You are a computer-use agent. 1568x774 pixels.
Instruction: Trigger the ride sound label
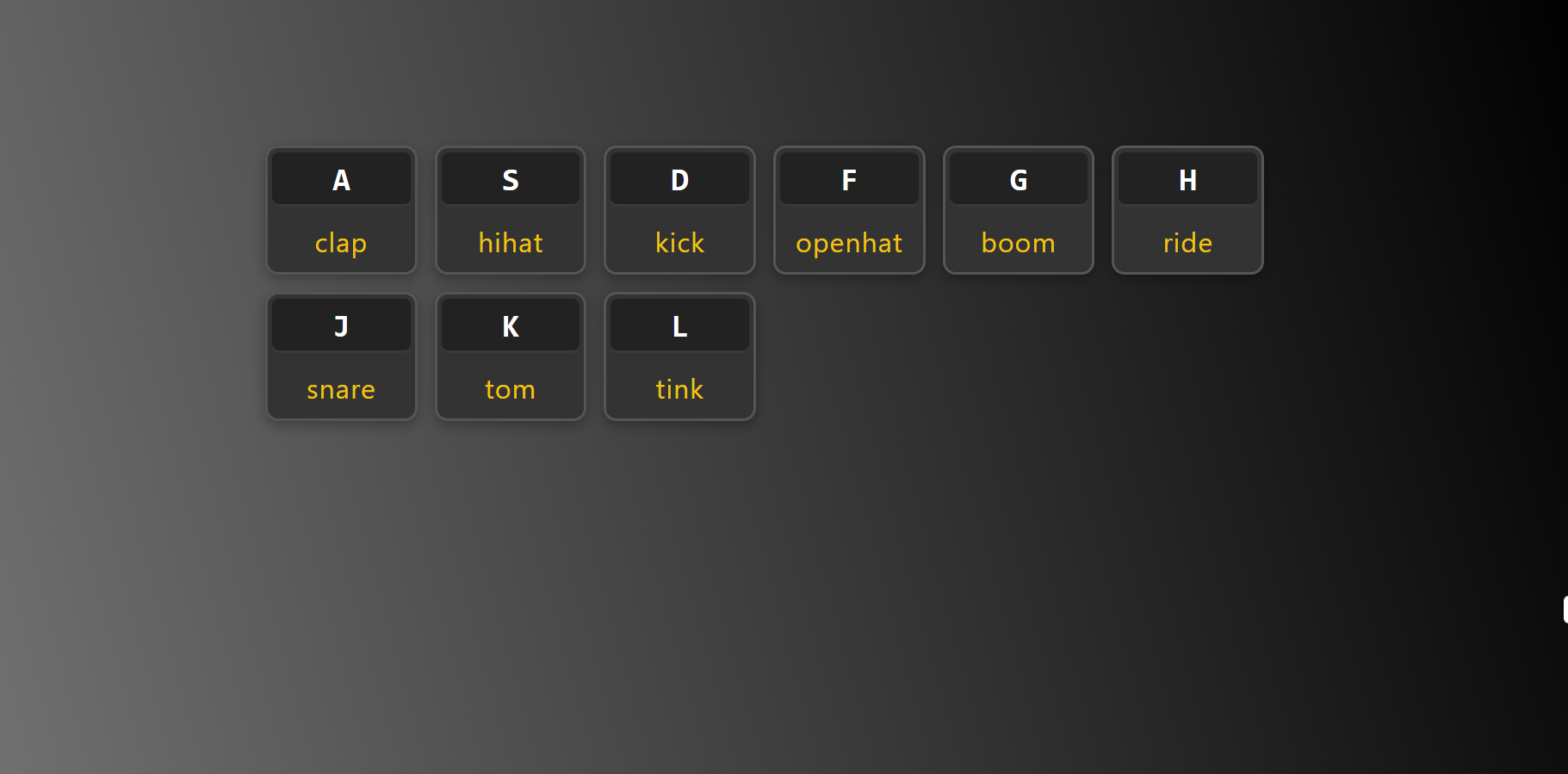[x=1187, y=244]
